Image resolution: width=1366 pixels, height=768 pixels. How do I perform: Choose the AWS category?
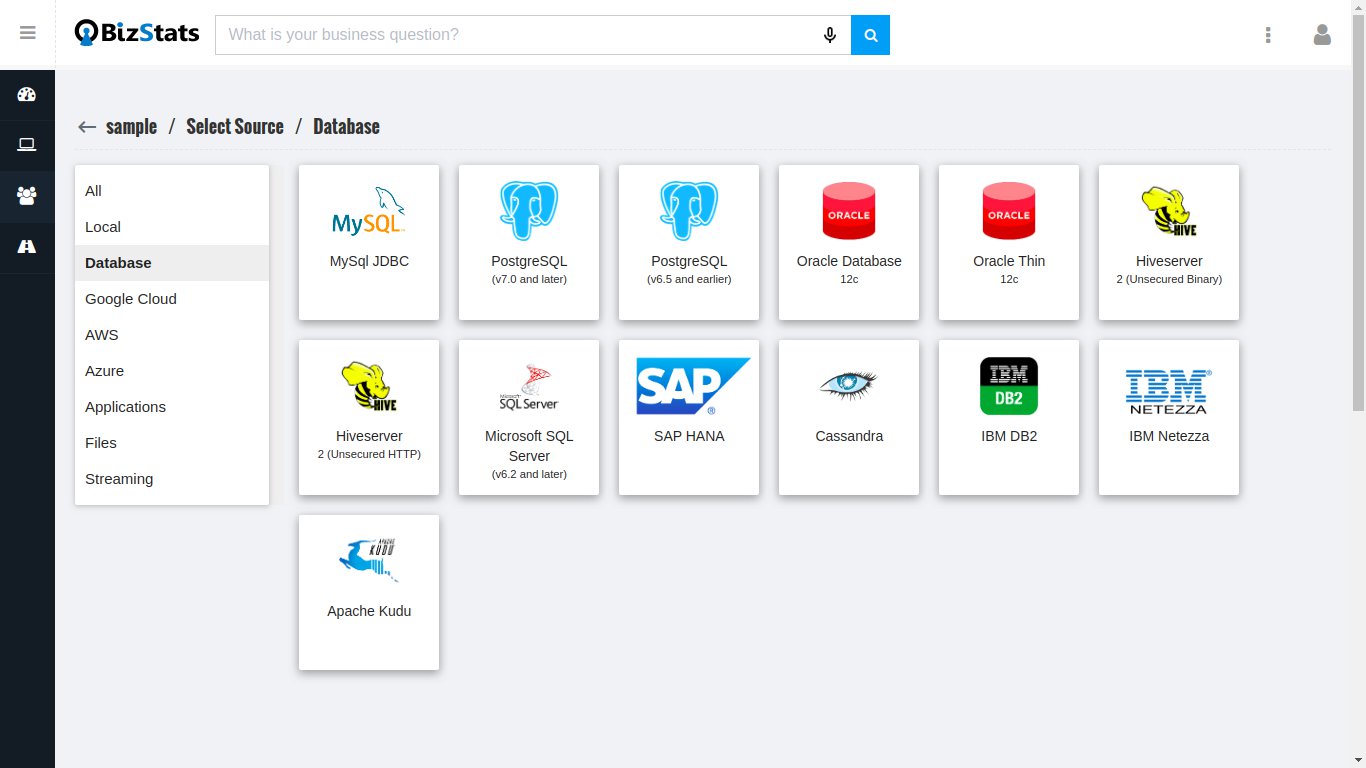coord(172,335)
